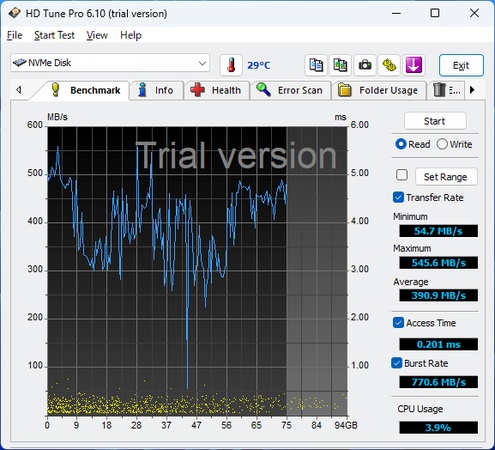495x450 pixels.
Task: Show more tabs with the right arrow
Action: coord(472,90)
